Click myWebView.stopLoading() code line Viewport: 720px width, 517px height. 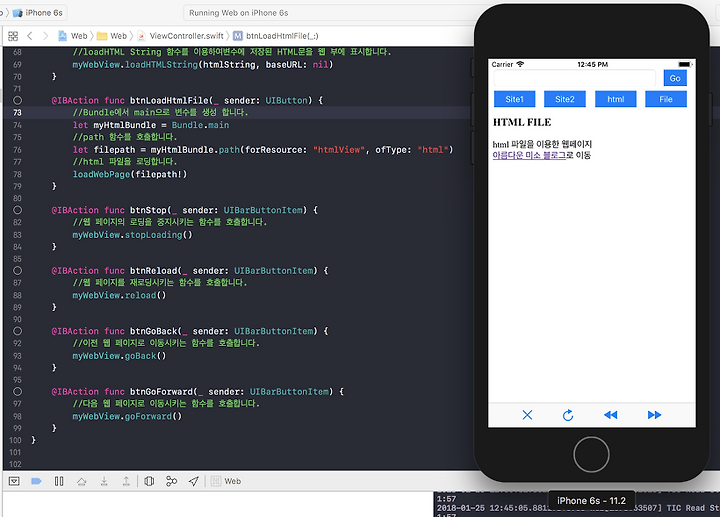132,235
